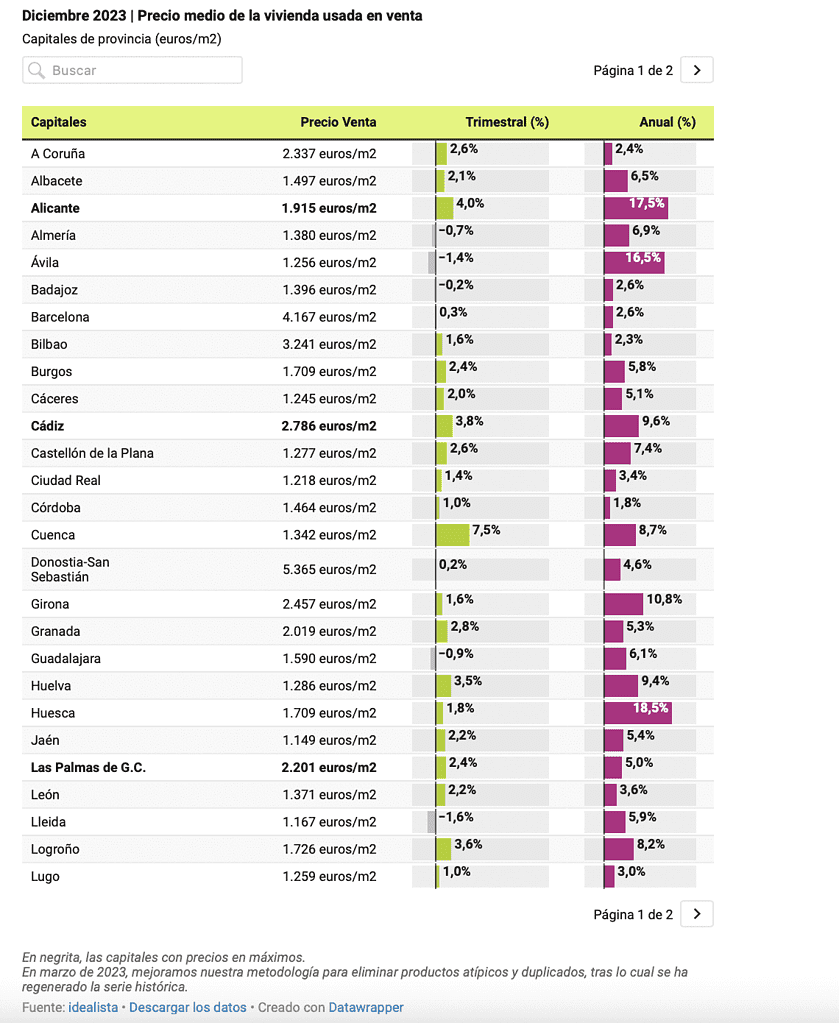
Task: Click Ávila's 16,5% annual bar
Action: (x=634, y=262)
